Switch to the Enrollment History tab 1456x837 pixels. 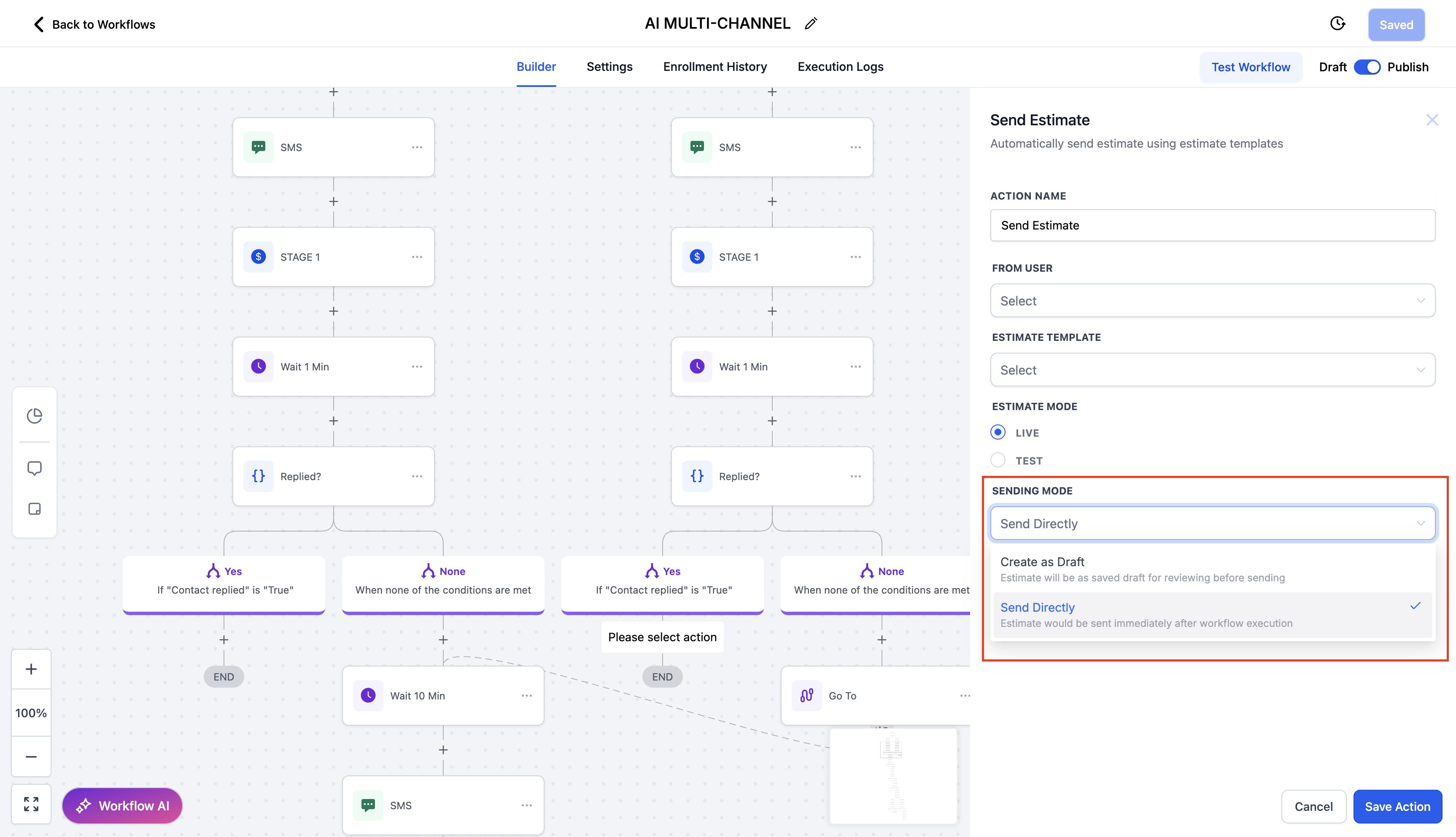coord(715,67)
